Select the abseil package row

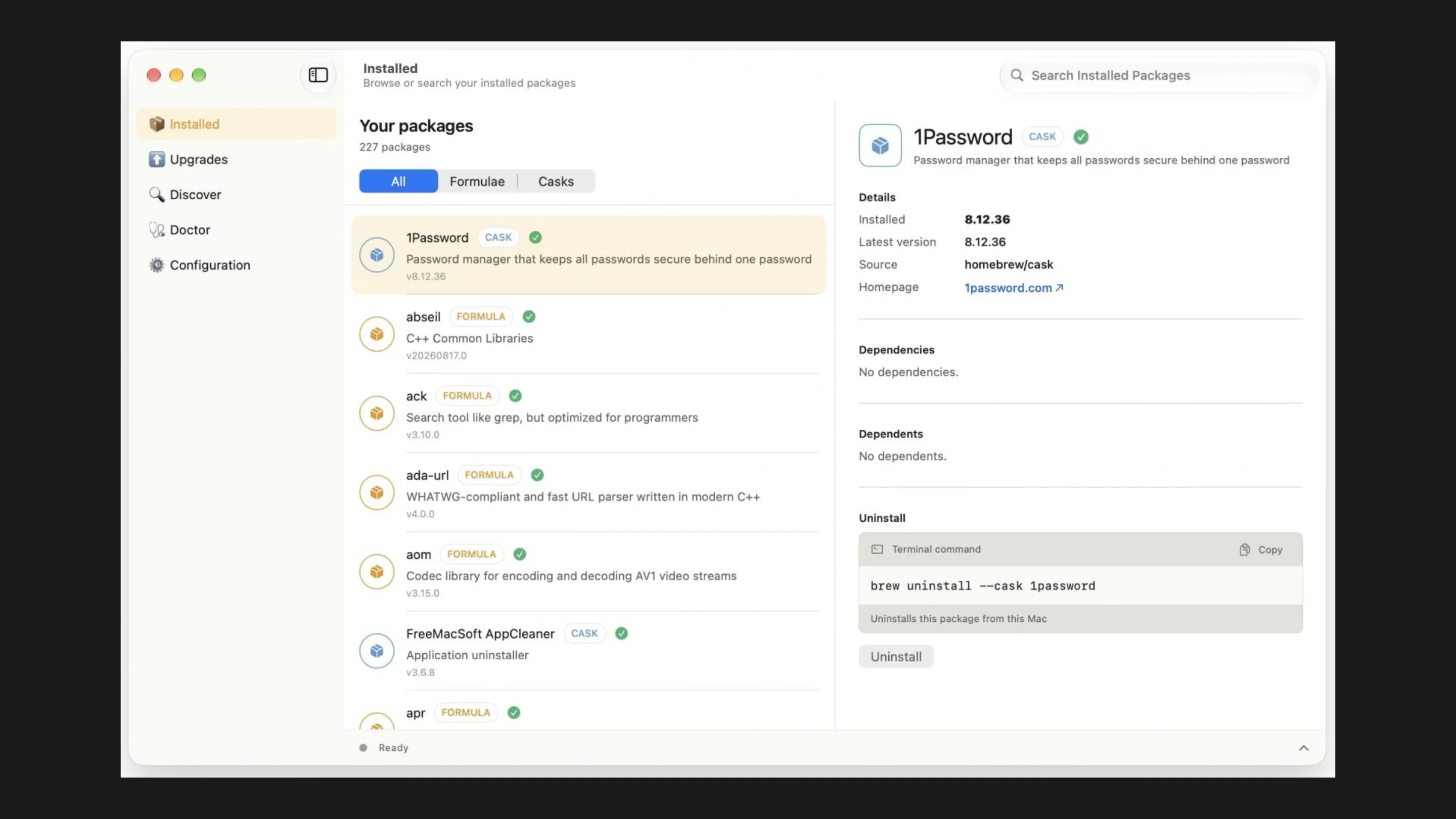coord(588,334)
